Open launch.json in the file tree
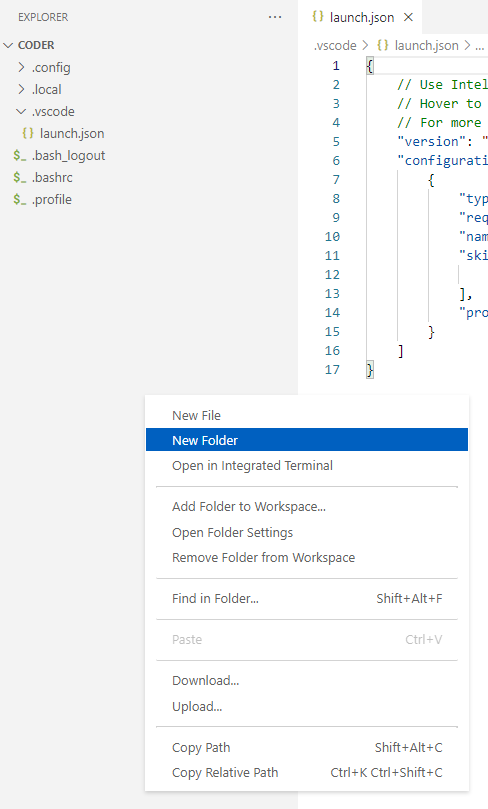 coord(72,134)
